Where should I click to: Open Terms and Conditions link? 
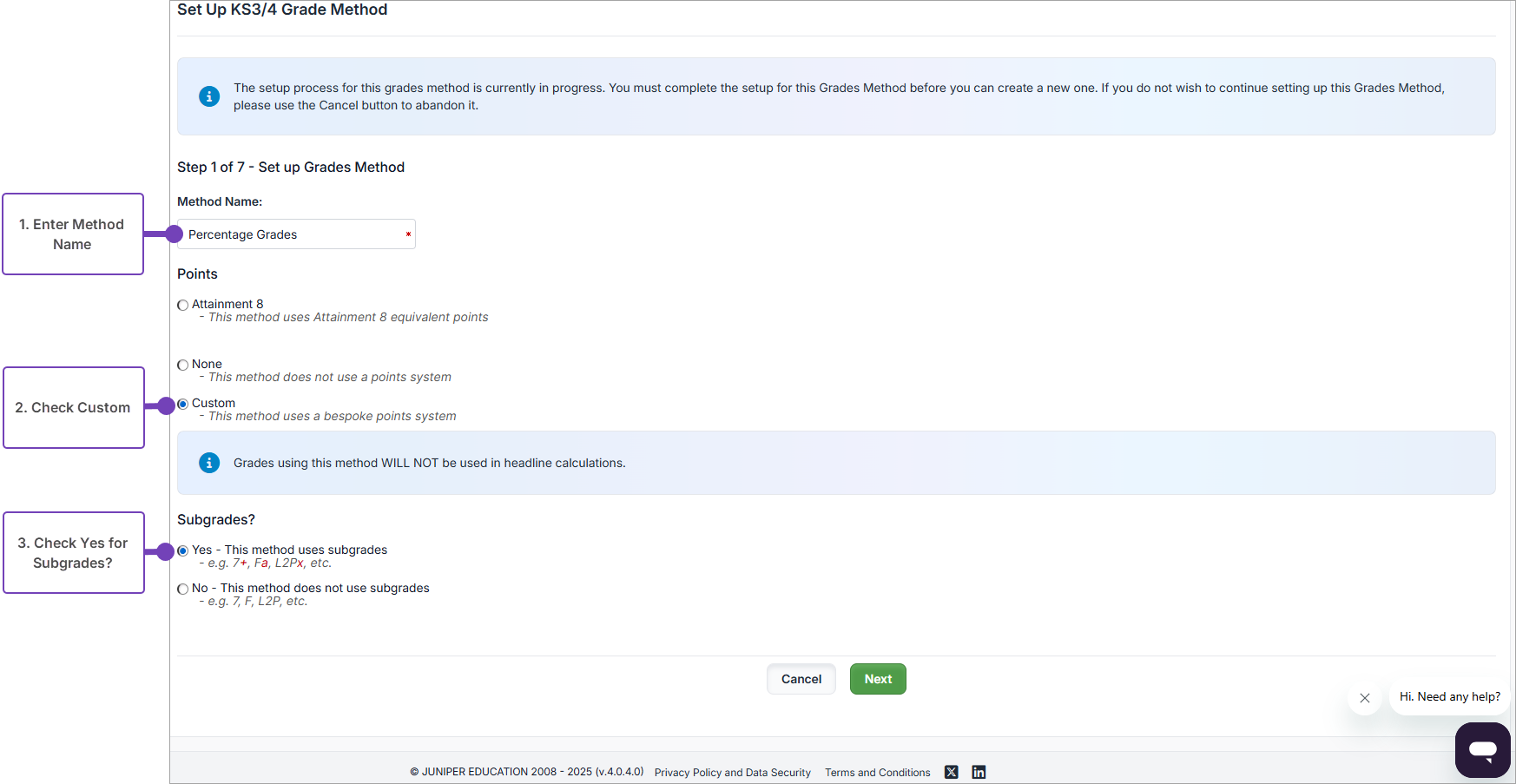point(877,773)
